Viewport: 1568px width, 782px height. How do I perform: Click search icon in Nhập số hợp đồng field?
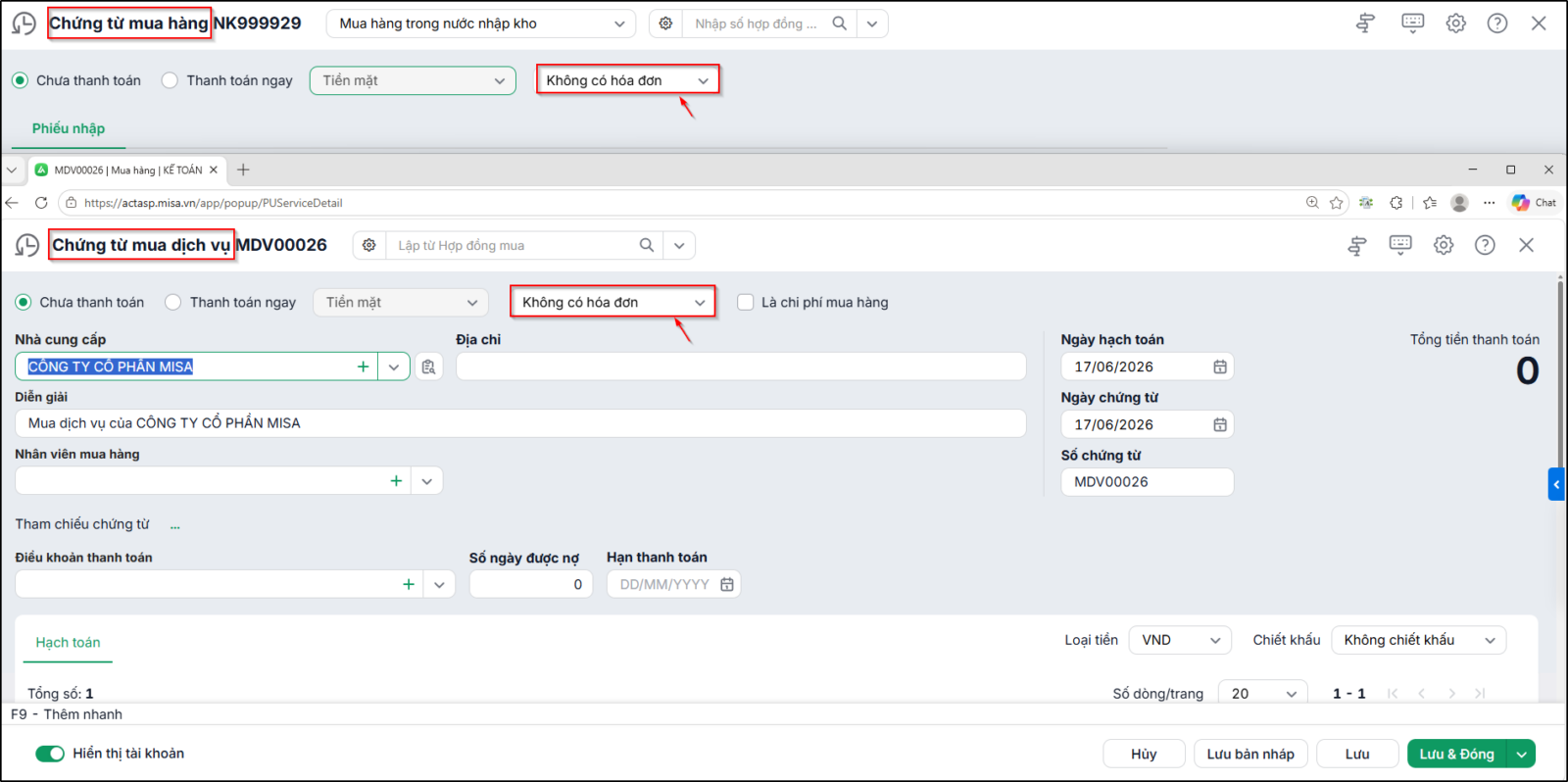839,24
